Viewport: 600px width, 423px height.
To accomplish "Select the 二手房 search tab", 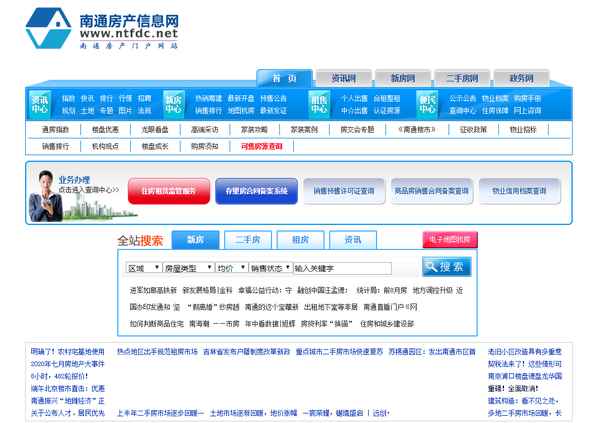I will (x=247, y=240).
